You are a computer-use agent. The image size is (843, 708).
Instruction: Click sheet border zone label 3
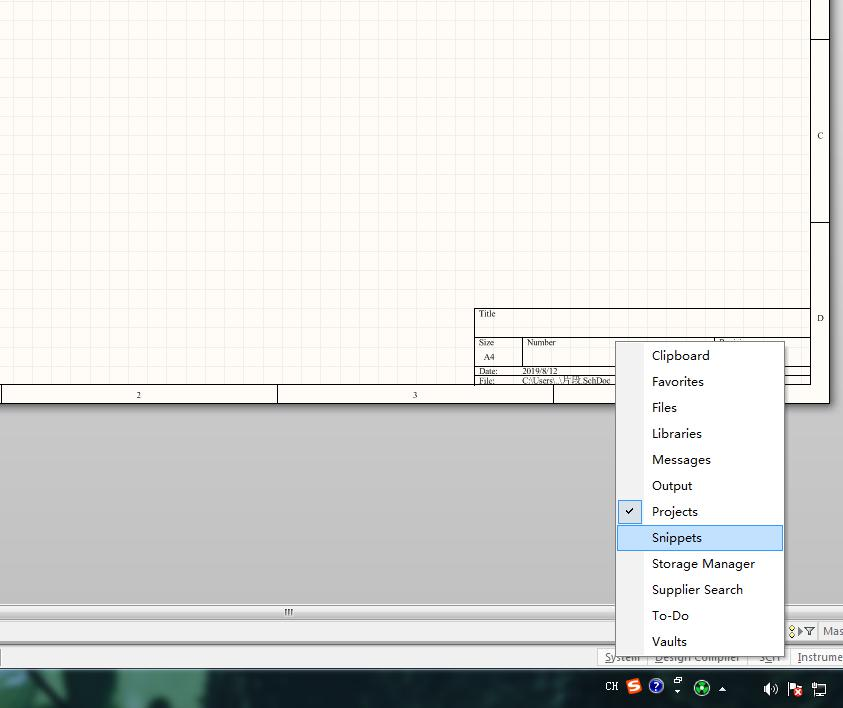(x=415, y=395)
